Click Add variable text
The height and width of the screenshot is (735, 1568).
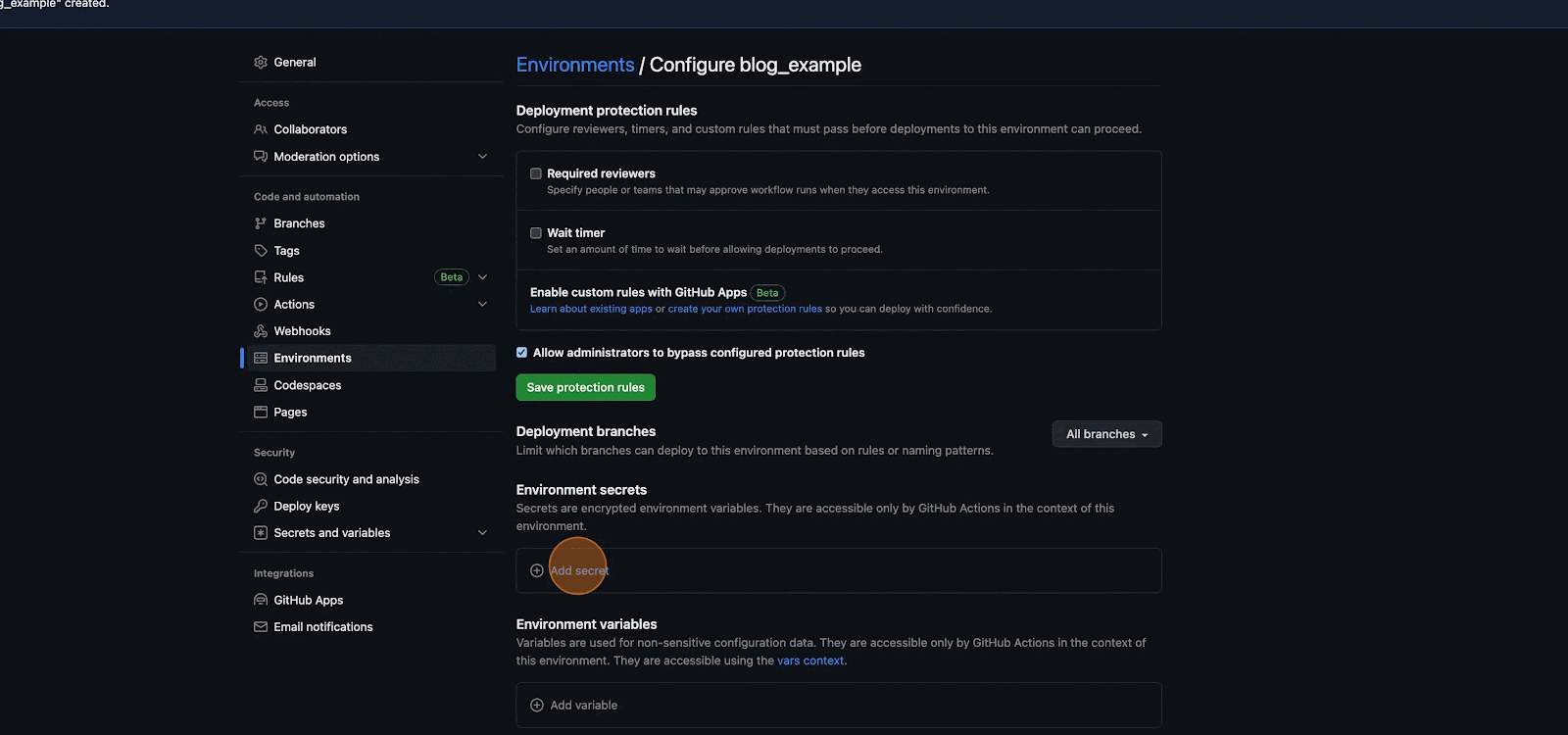pyautogui.click(x=584, y=705)
